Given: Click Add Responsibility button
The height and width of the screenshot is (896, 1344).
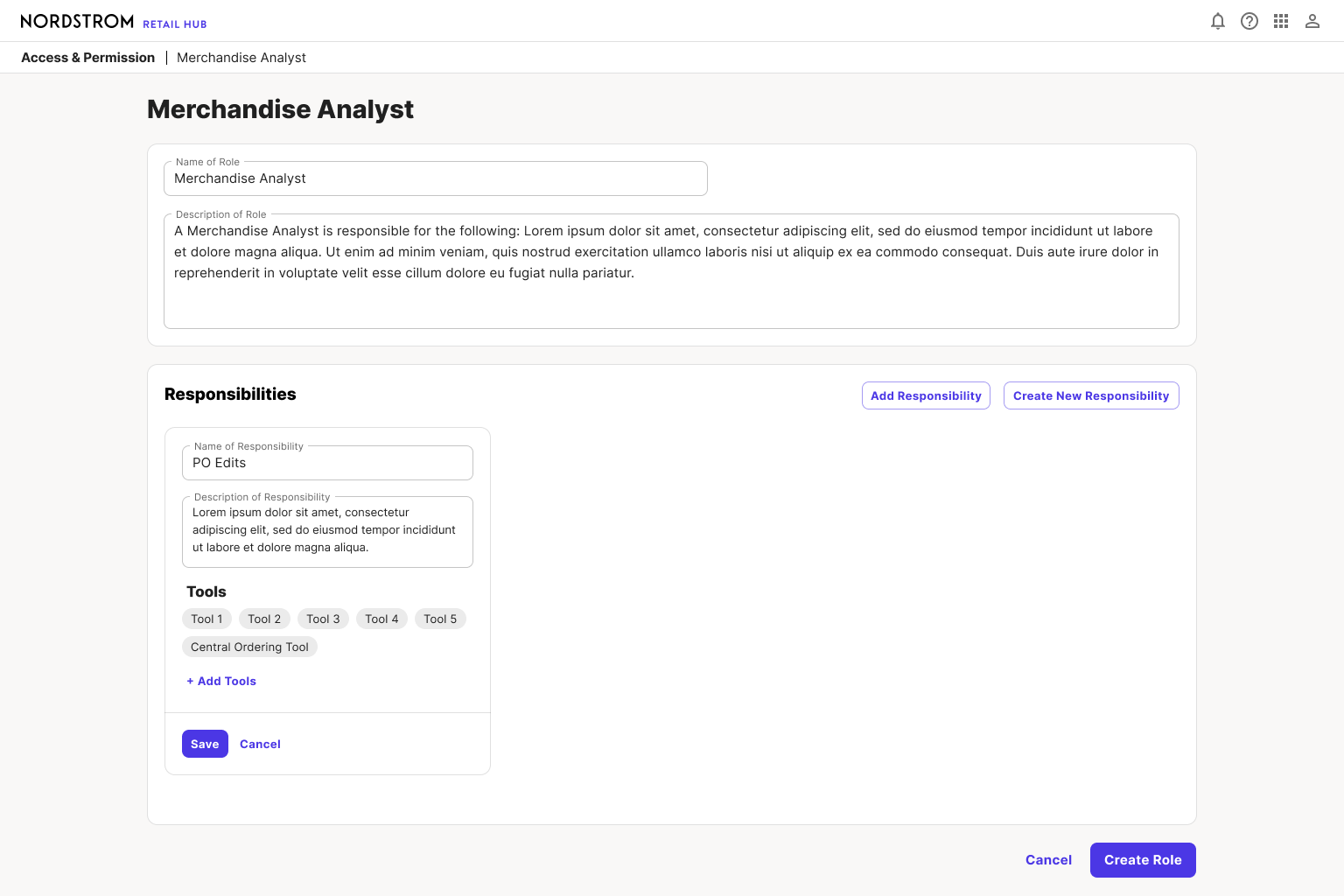Looking at the screenshot, I should pos(926,395).
